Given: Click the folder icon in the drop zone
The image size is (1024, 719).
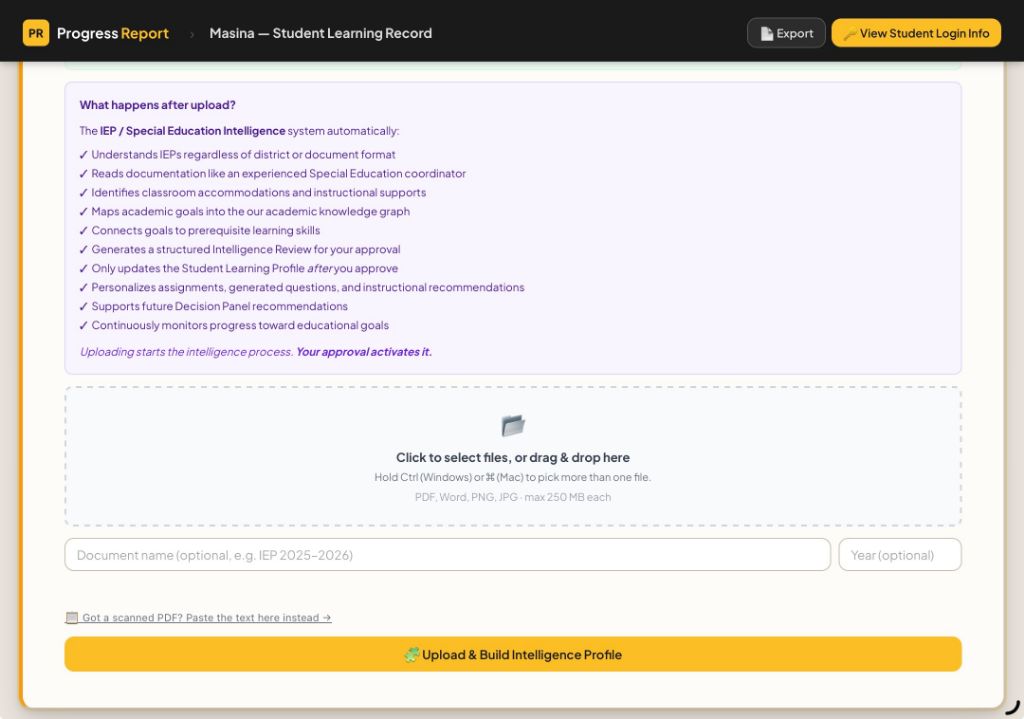Looking at the screenshot, I should click(x=513, y=425).
